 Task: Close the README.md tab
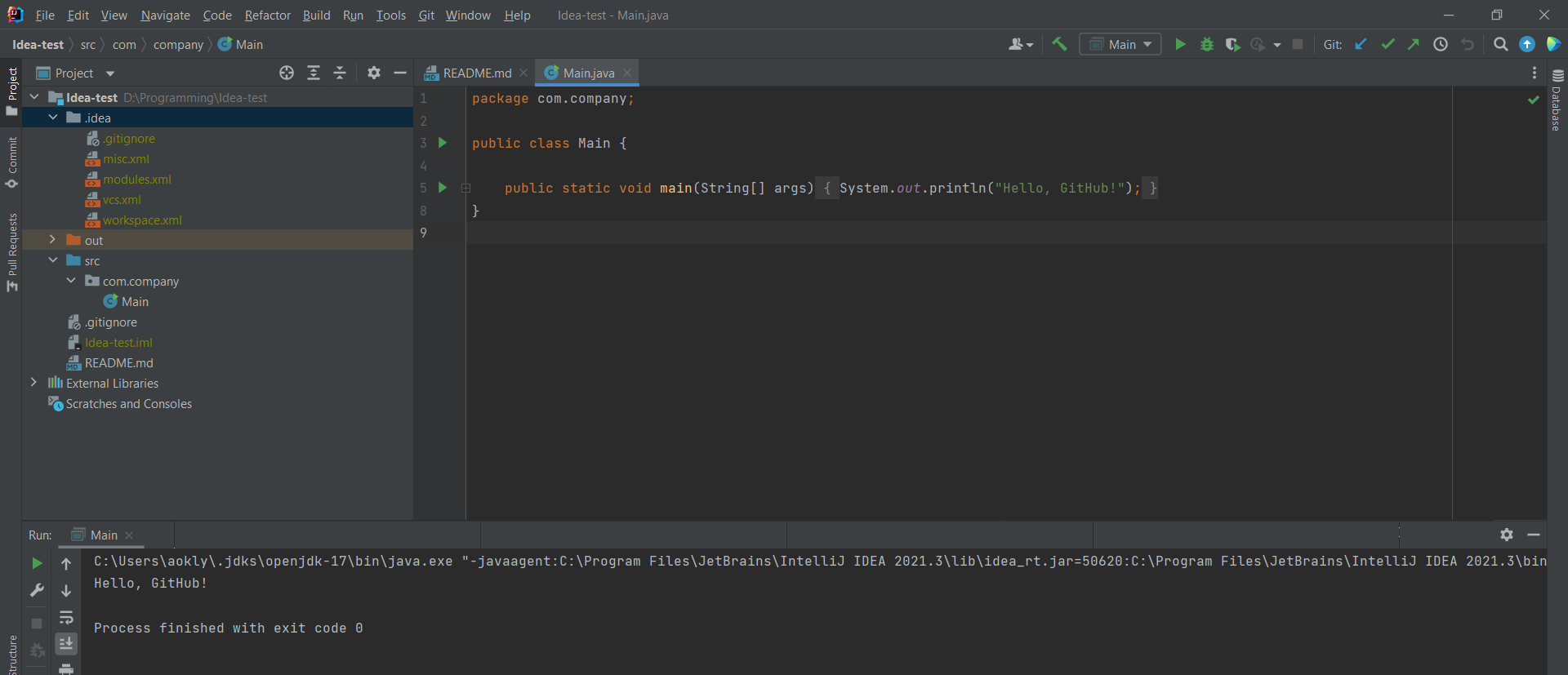coord(523,73)
